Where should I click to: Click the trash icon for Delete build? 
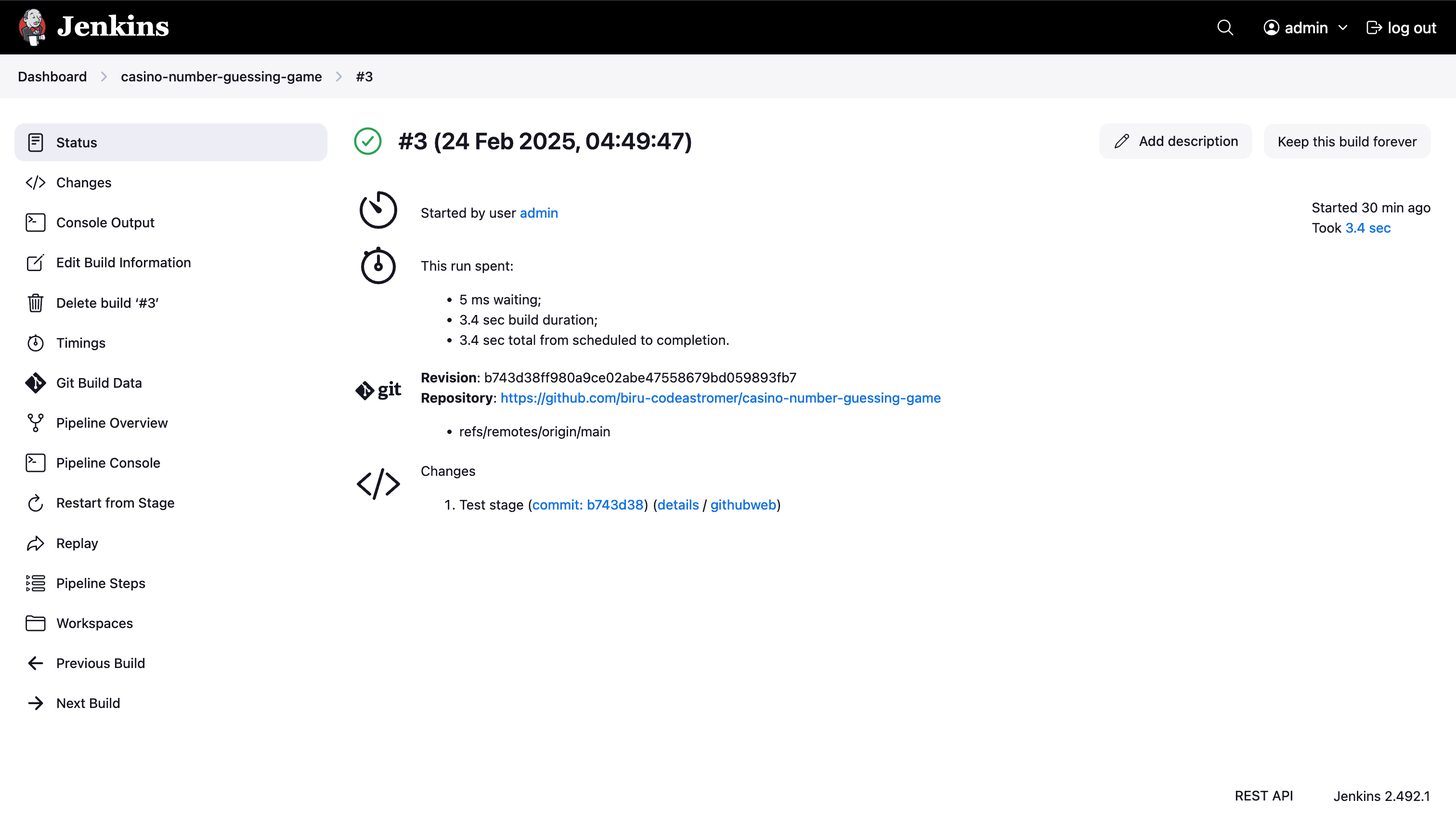point(35,303)
